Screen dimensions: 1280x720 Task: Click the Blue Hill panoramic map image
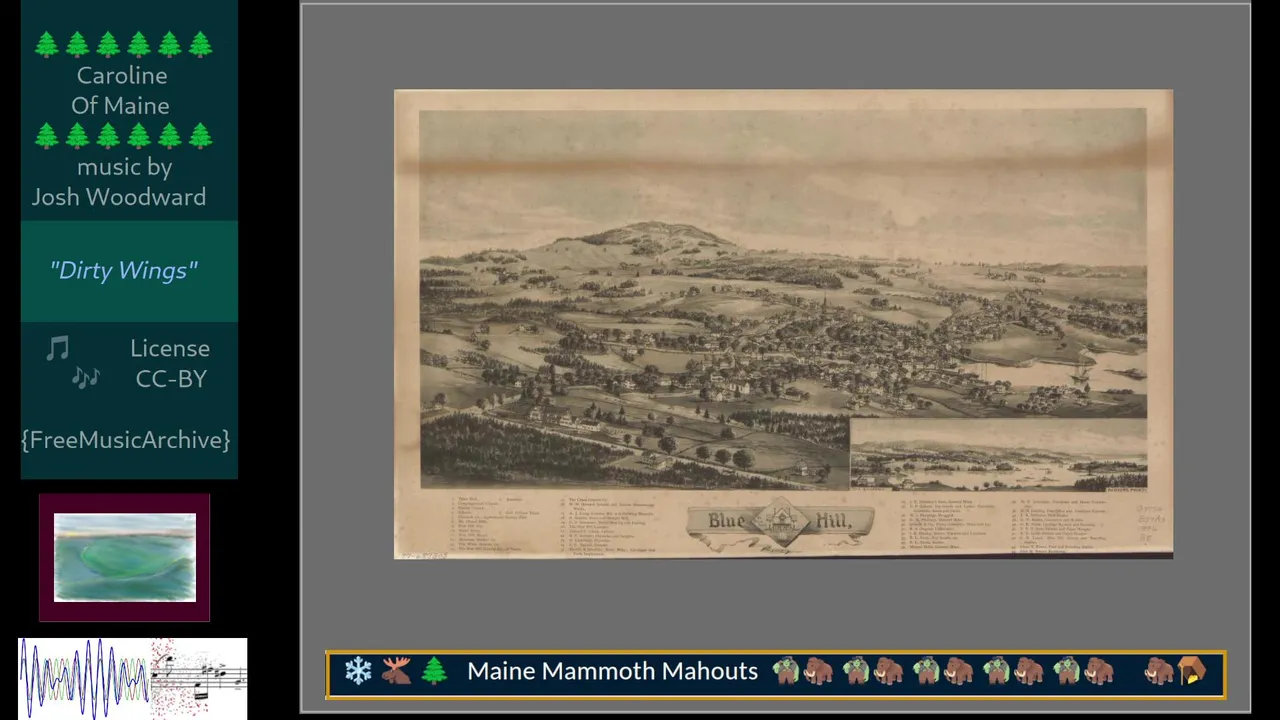[x=783, y=324]
